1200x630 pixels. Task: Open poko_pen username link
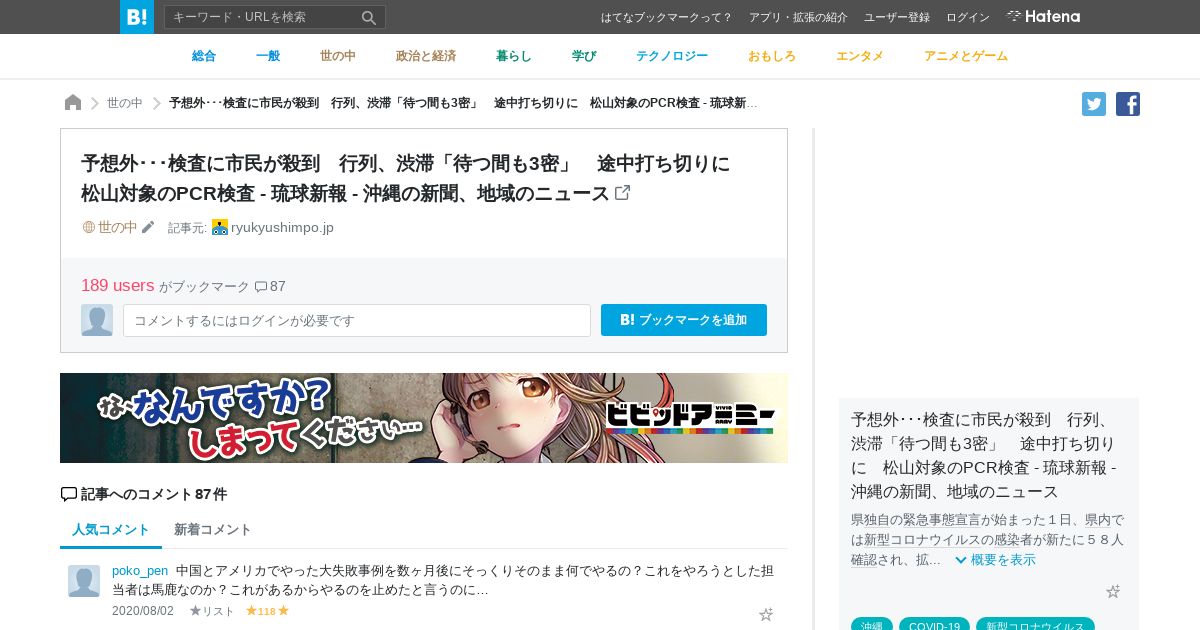coord(140,571)
